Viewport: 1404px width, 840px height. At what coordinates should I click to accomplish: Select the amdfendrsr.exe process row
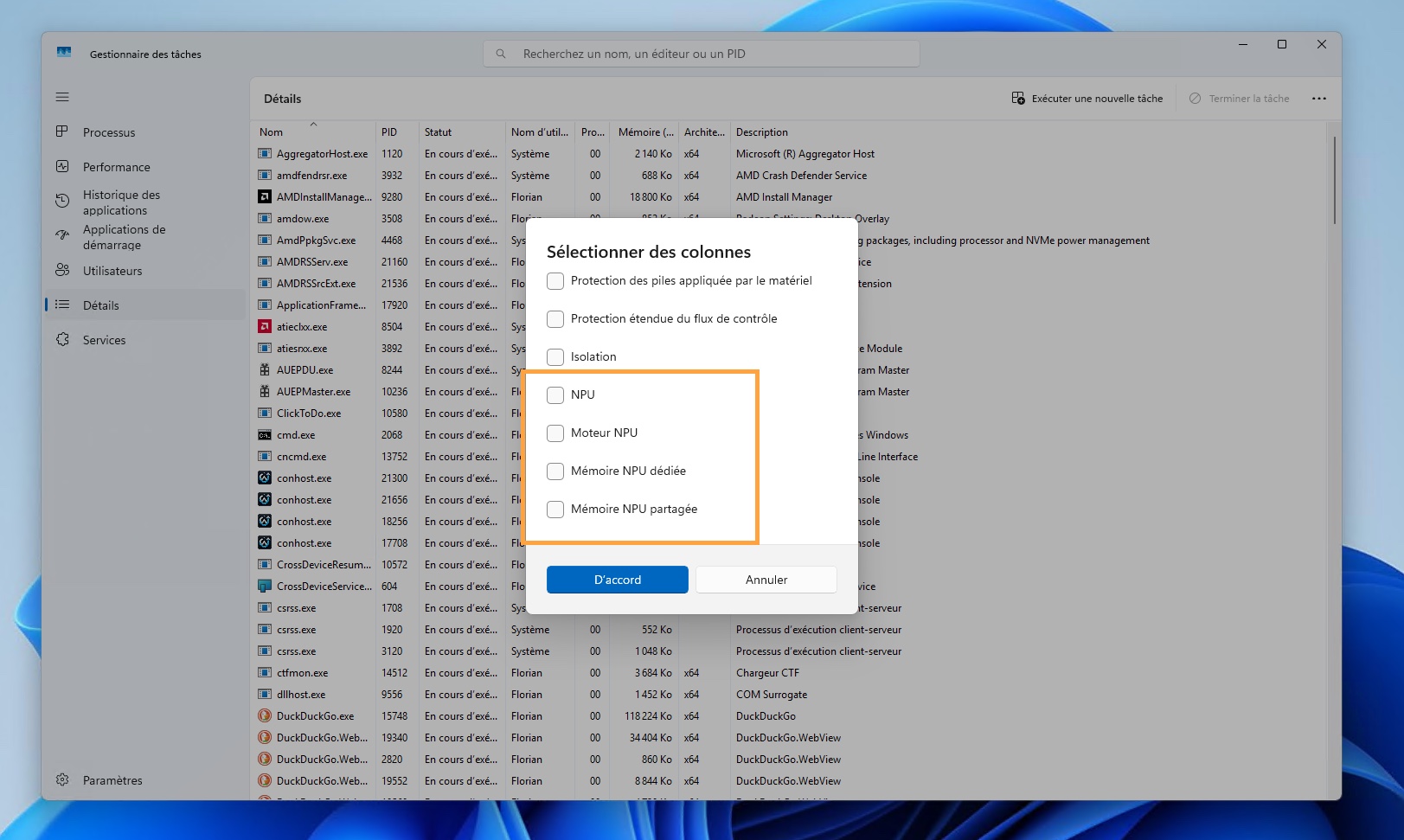788,176
